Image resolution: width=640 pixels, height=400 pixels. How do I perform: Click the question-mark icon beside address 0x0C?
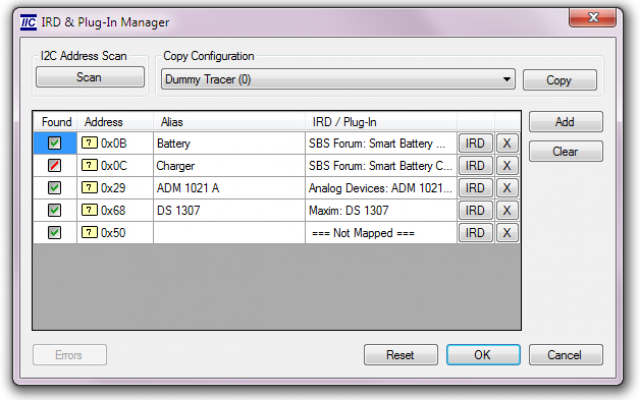coord(90,165)
